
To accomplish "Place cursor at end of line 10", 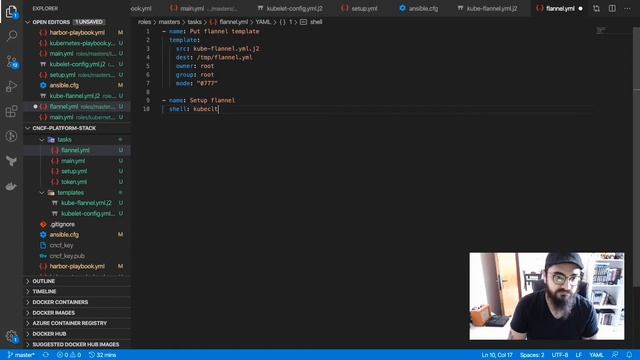I will click(219, 109).
